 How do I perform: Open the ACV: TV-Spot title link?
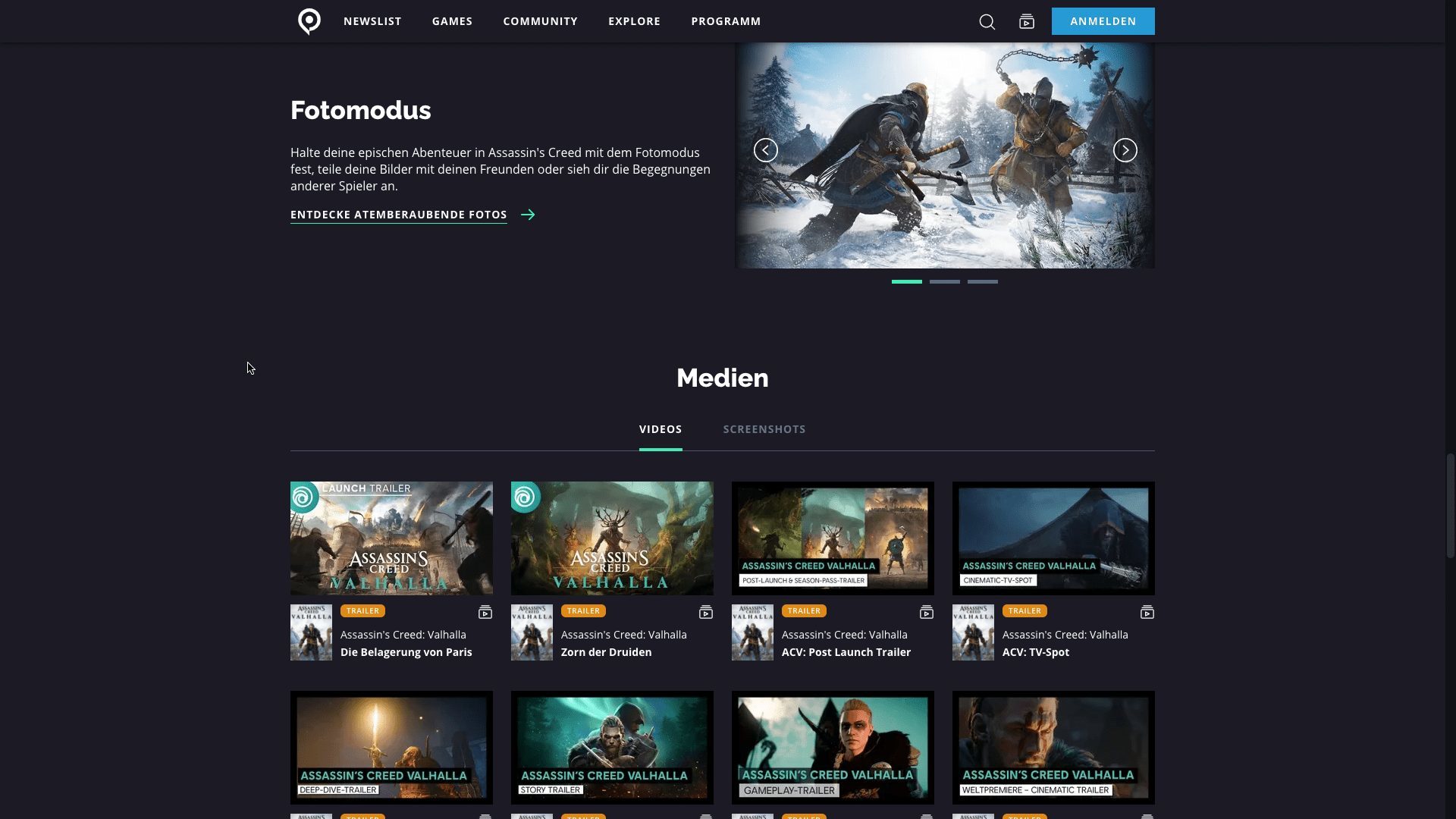pos(1035,652)
